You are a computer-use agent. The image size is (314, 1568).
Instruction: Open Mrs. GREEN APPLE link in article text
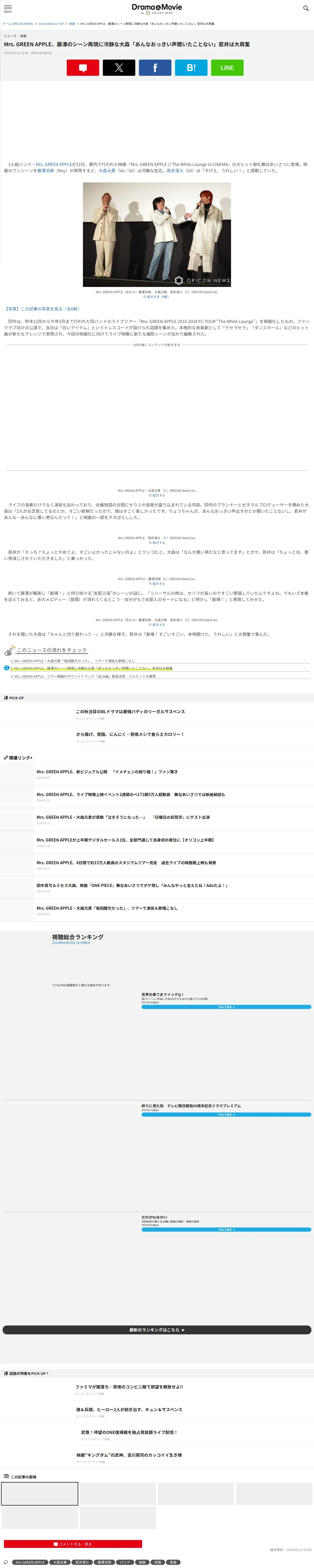(54, 164)
